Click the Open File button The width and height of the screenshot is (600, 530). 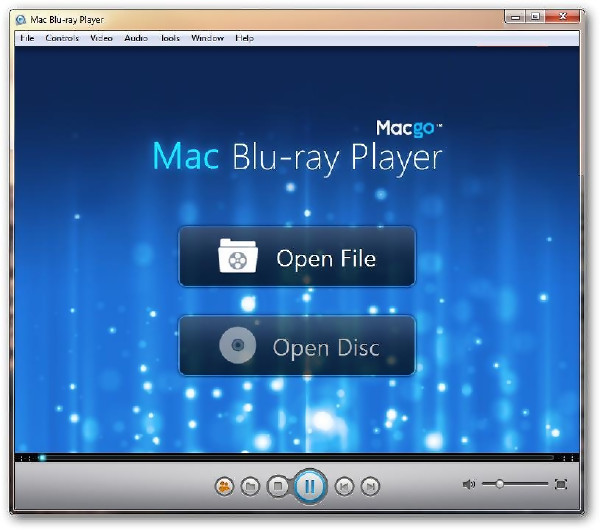[297, 256]
